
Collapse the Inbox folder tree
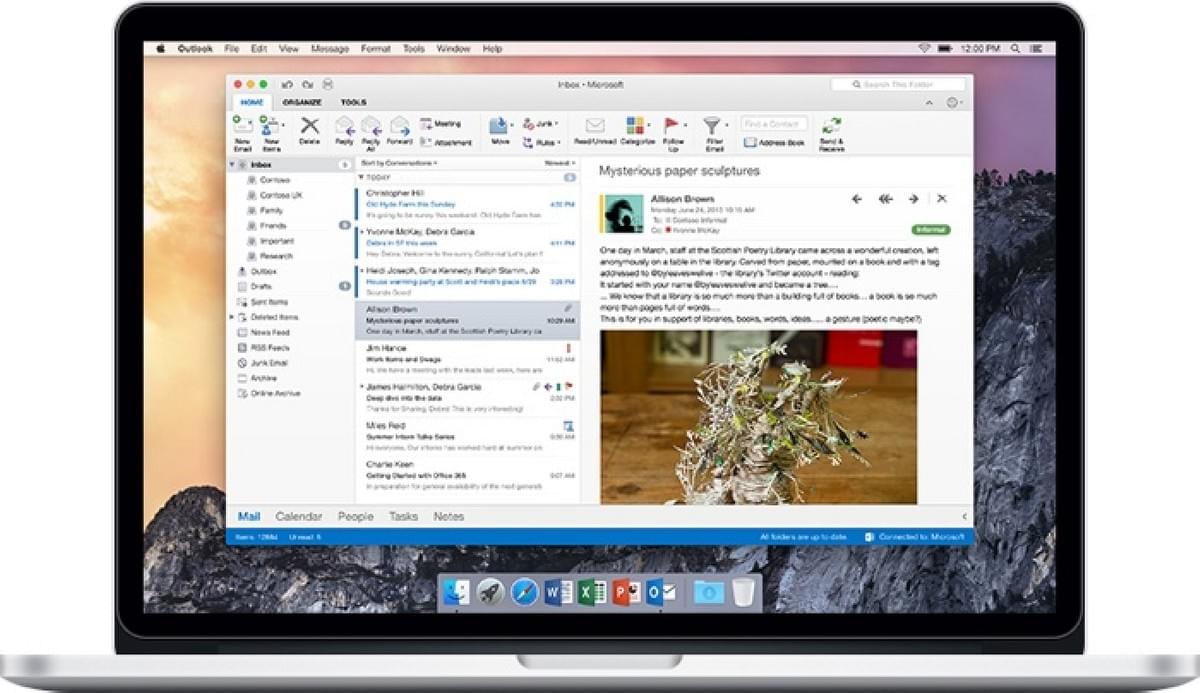point(234,163)
